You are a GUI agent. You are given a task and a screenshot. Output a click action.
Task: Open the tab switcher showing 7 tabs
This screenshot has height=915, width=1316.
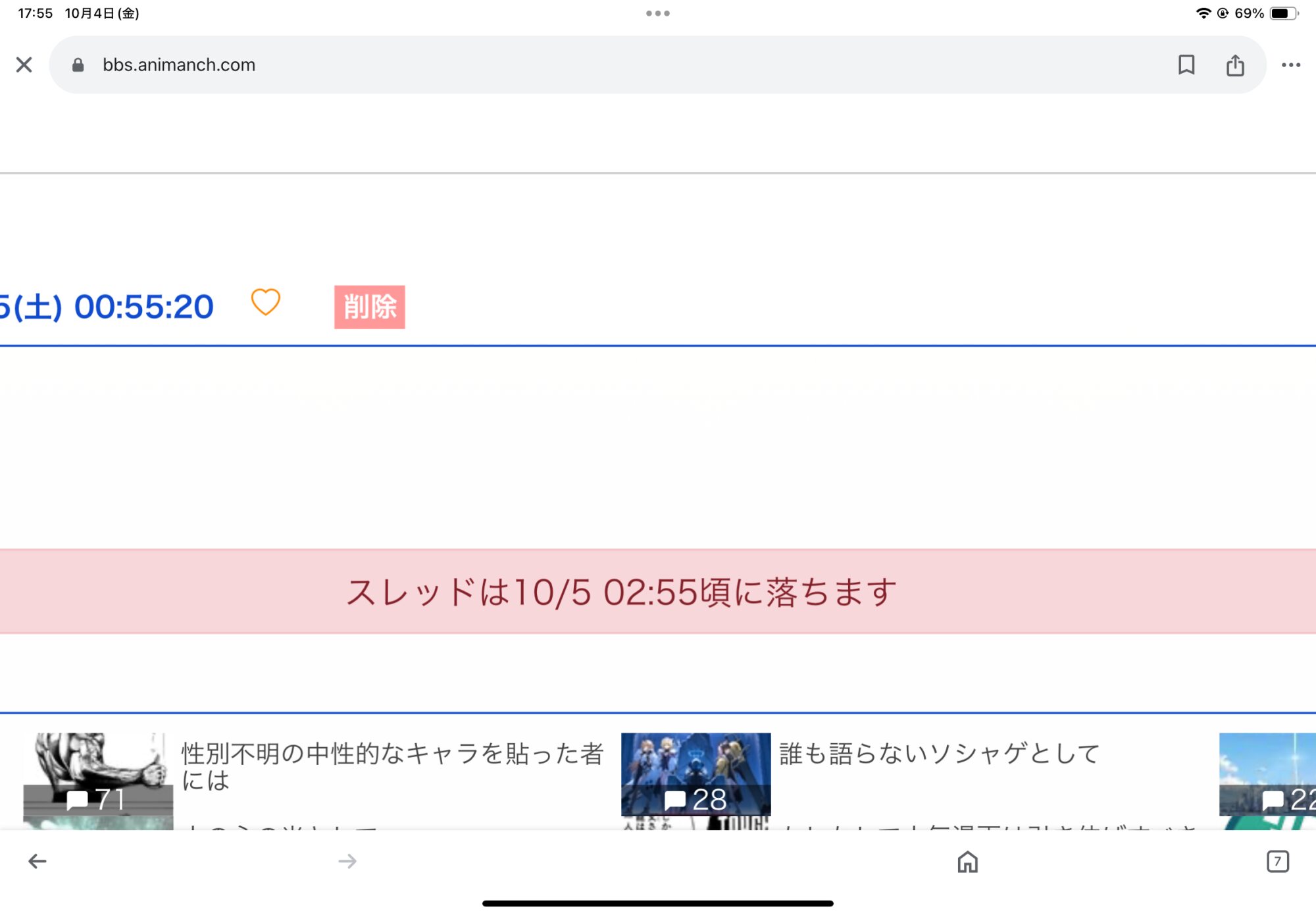point(1277,861)
